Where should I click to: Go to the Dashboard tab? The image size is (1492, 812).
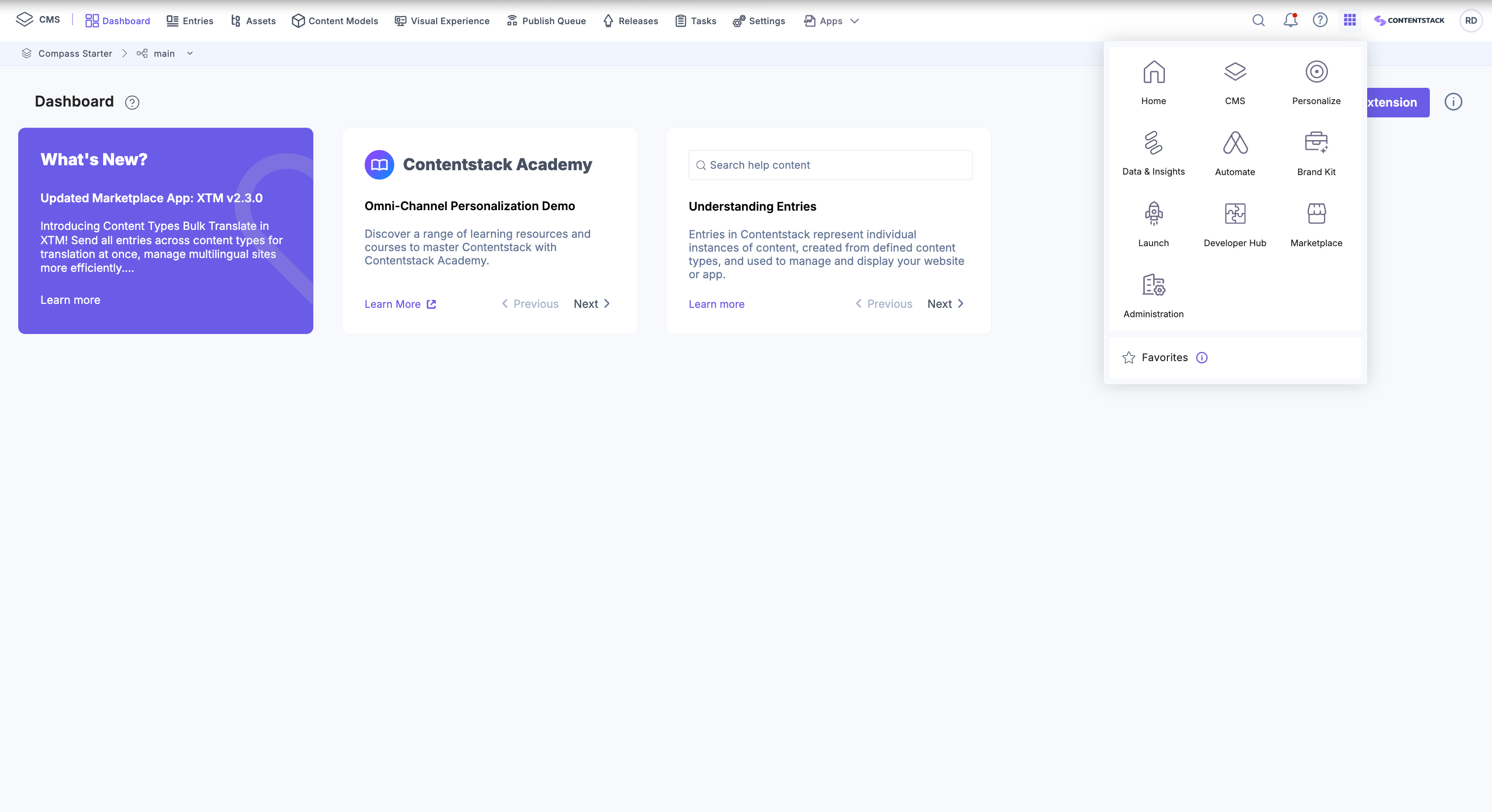click(x=117, y=21)
